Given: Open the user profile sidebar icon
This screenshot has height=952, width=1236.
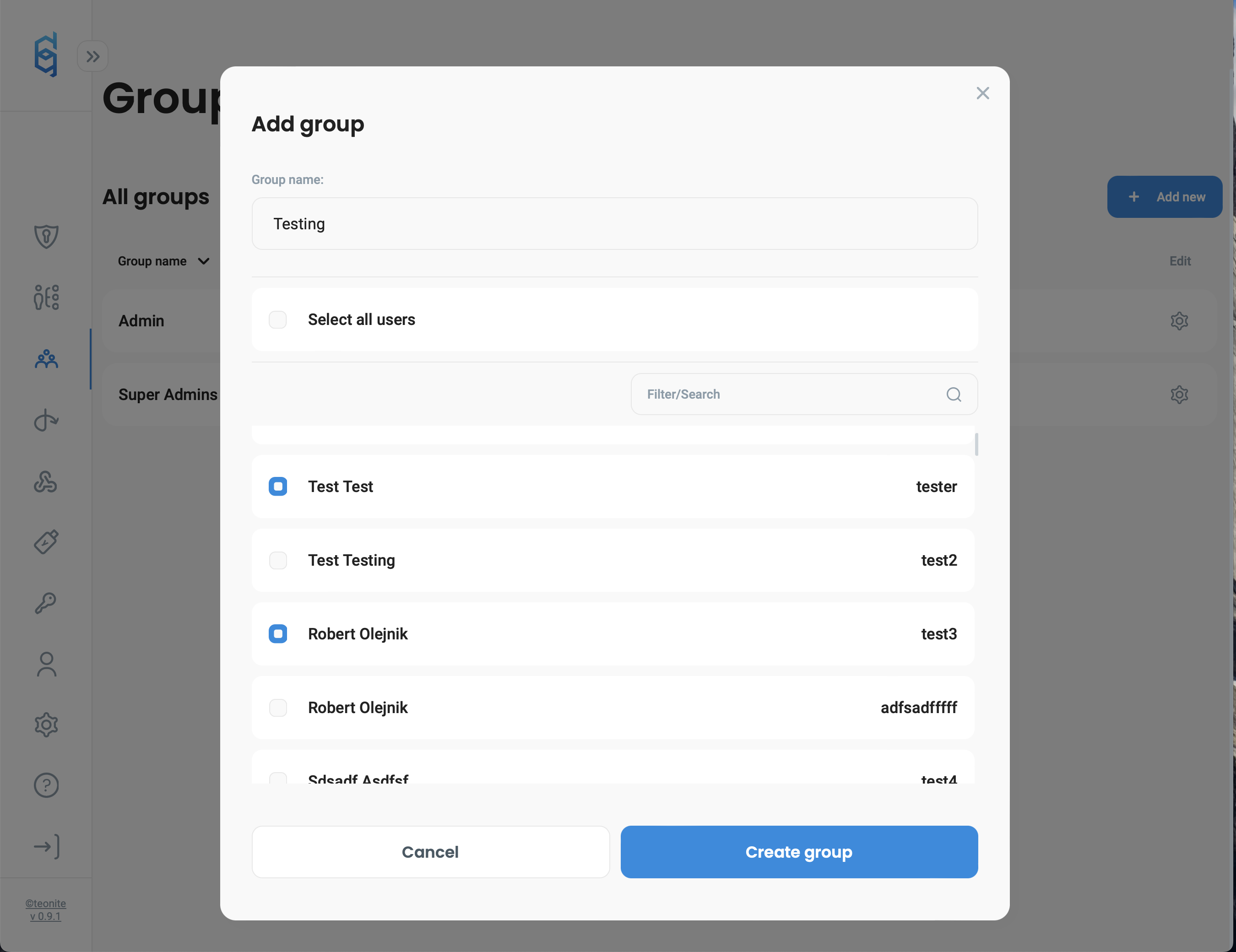Looking at the screenshot, I should 46,665.
